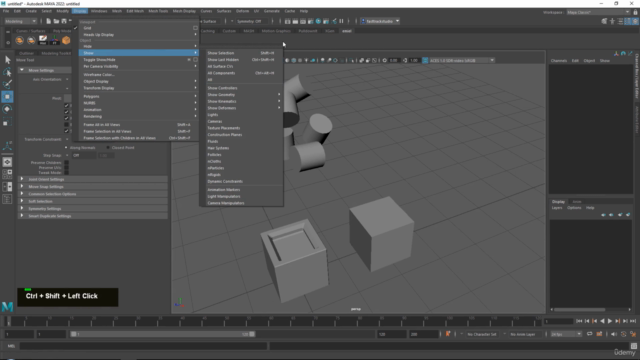Image resolution: width=640 pixels, height=360 pixels.
Task: Click the outliner layout icon in toolbox
Action: point(7,199)
